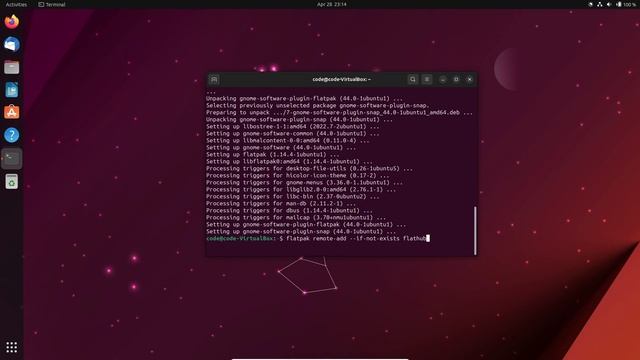
Task: Click the new tab button in Terminal
Action: point(214,79)
